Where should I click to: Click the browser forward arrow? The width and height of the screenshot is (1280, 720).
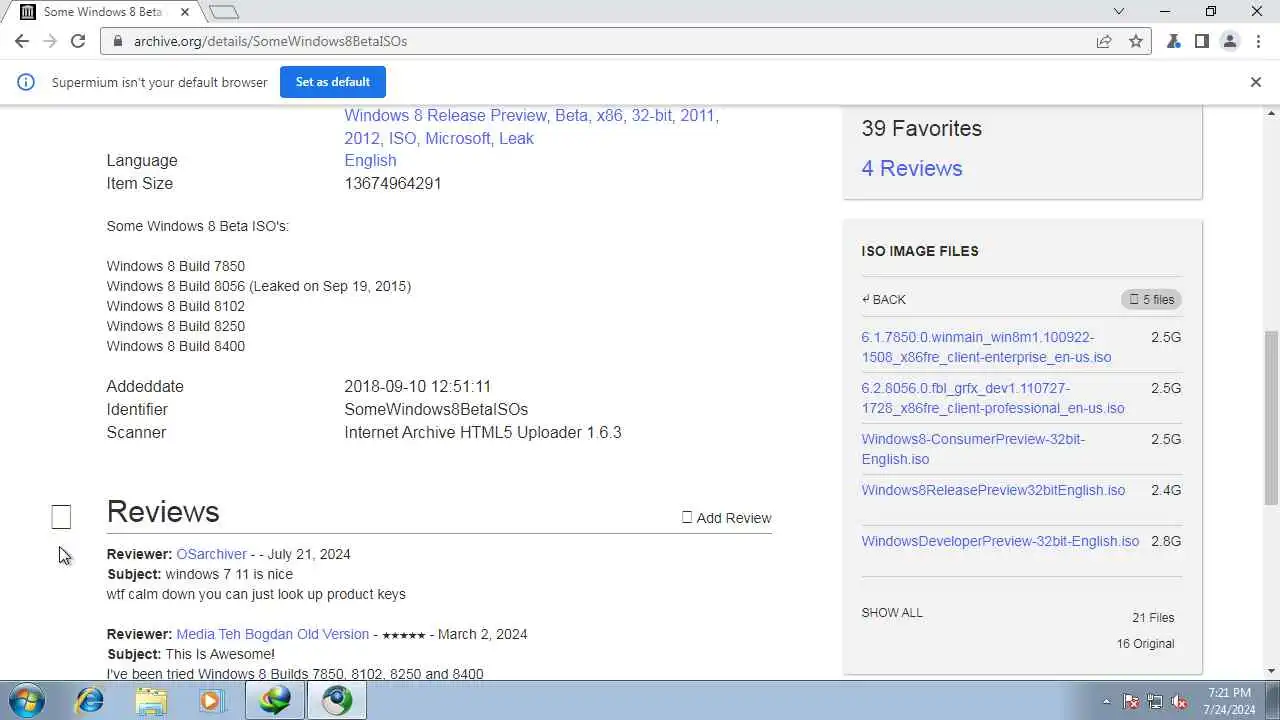click(x=50, y=41)
